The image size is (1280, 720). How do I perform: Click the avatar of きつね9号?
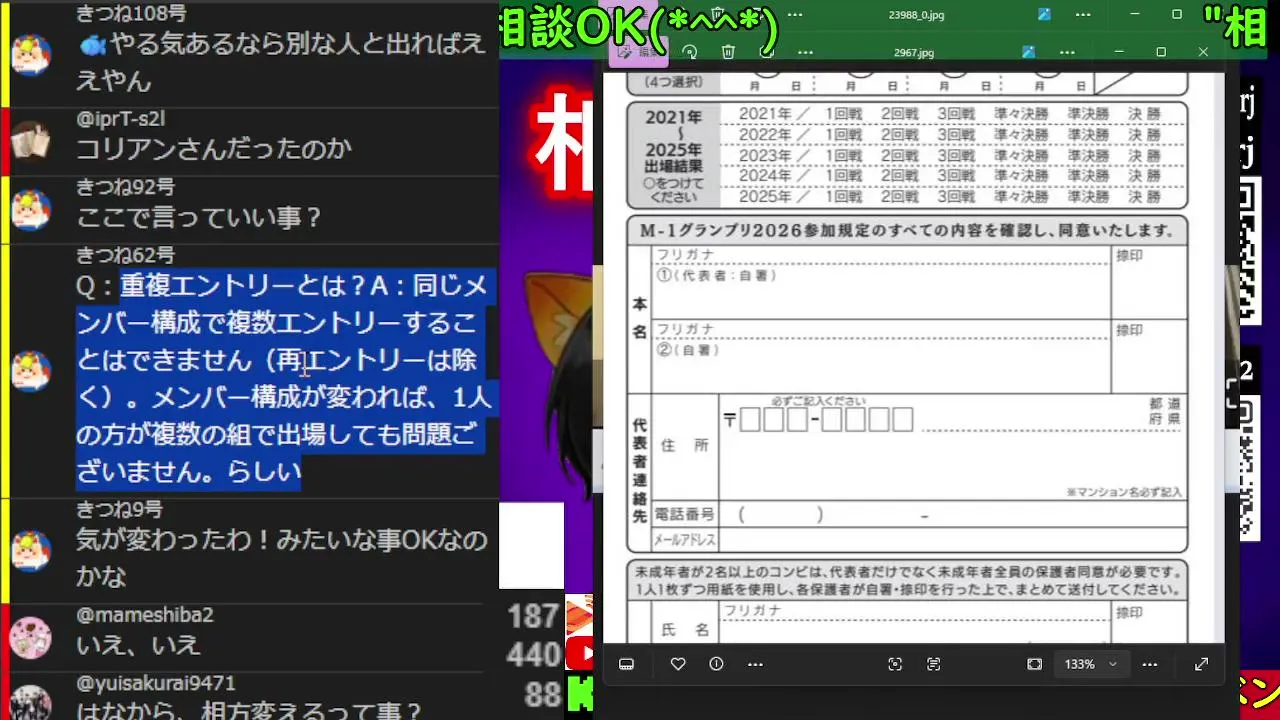(31, 551)
